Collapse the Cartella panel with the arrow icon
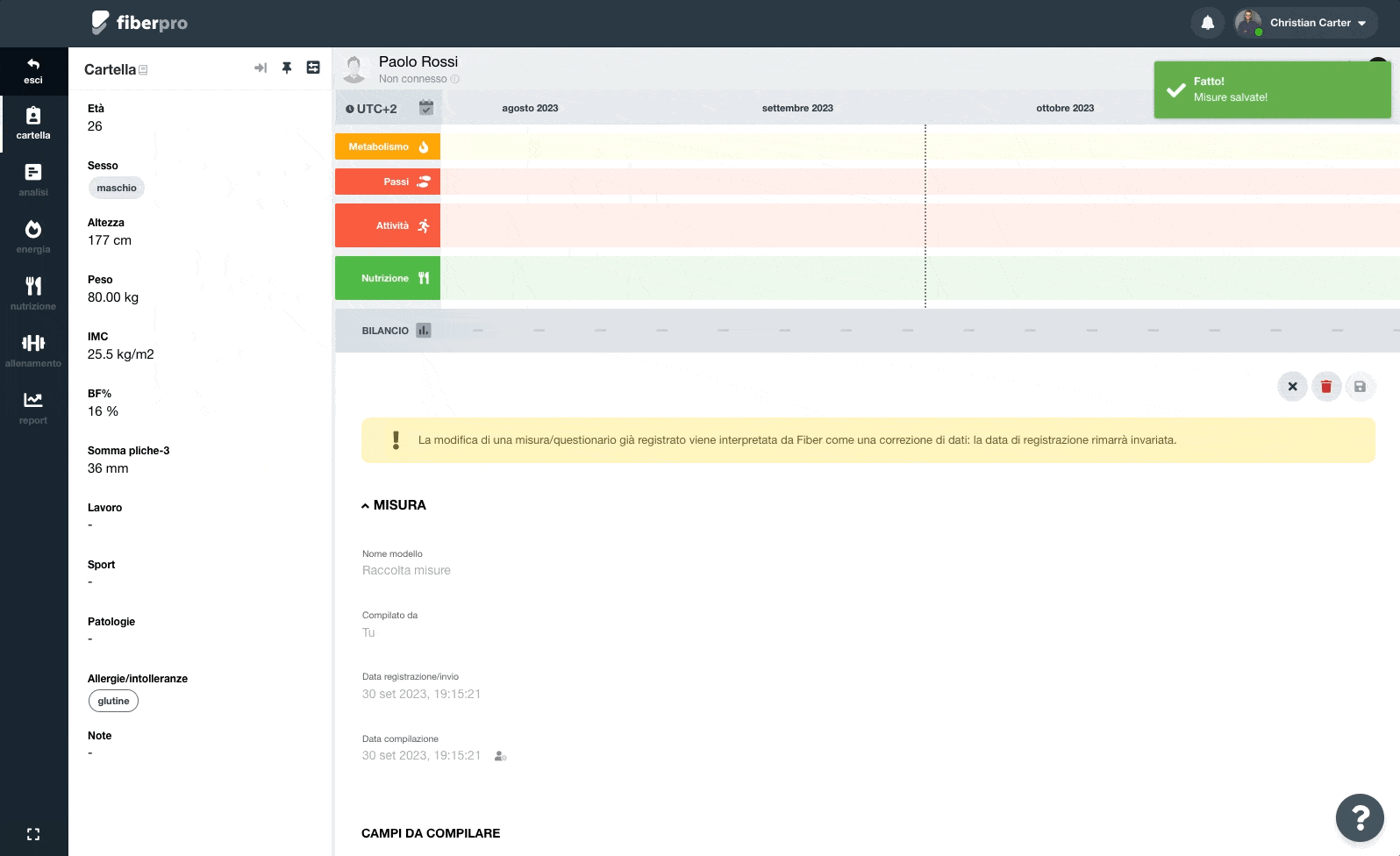Image resolution: width=1400 pixels, height=856 pixels. (x=261, y=68)
